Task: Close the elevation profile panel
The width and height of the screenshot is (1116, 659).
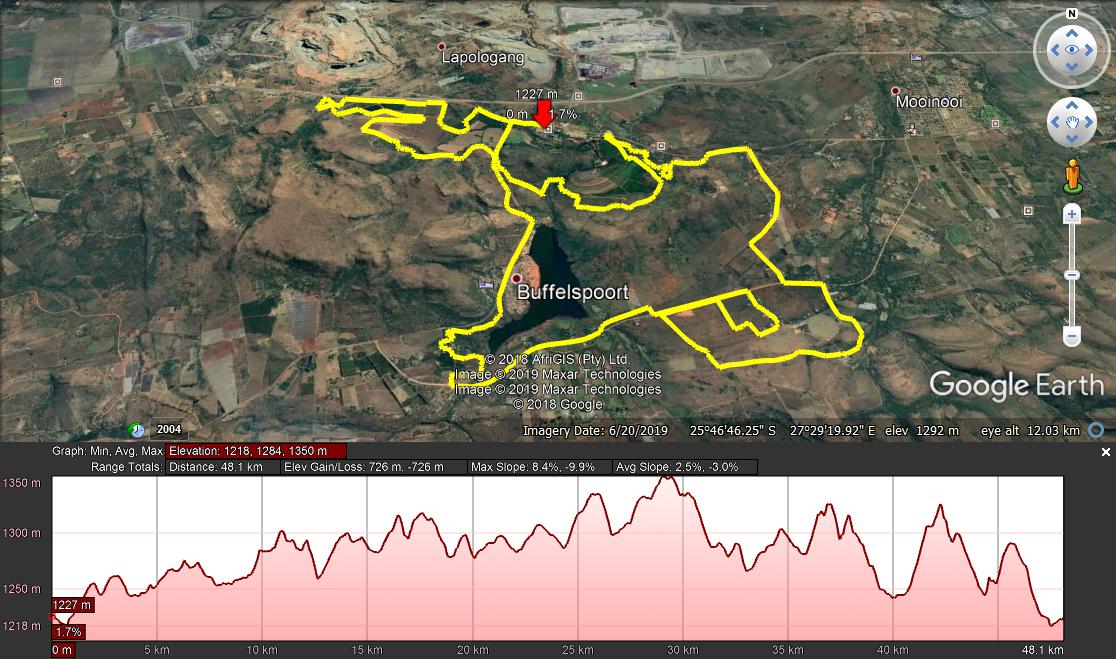Action: click(1105, 452)
